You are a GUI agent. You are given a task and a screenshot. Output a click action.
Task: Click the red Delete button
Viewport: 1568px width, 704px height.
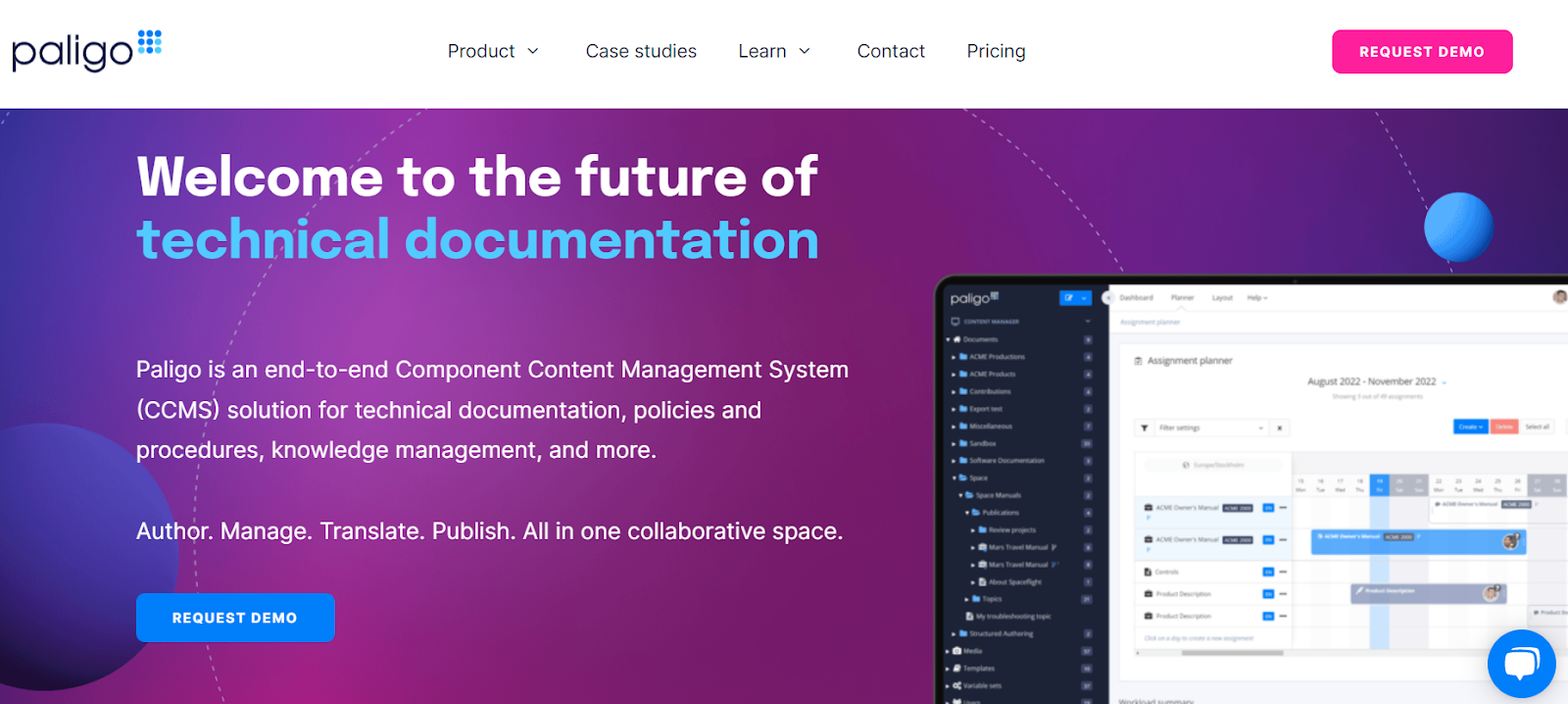click(1504, 427)
